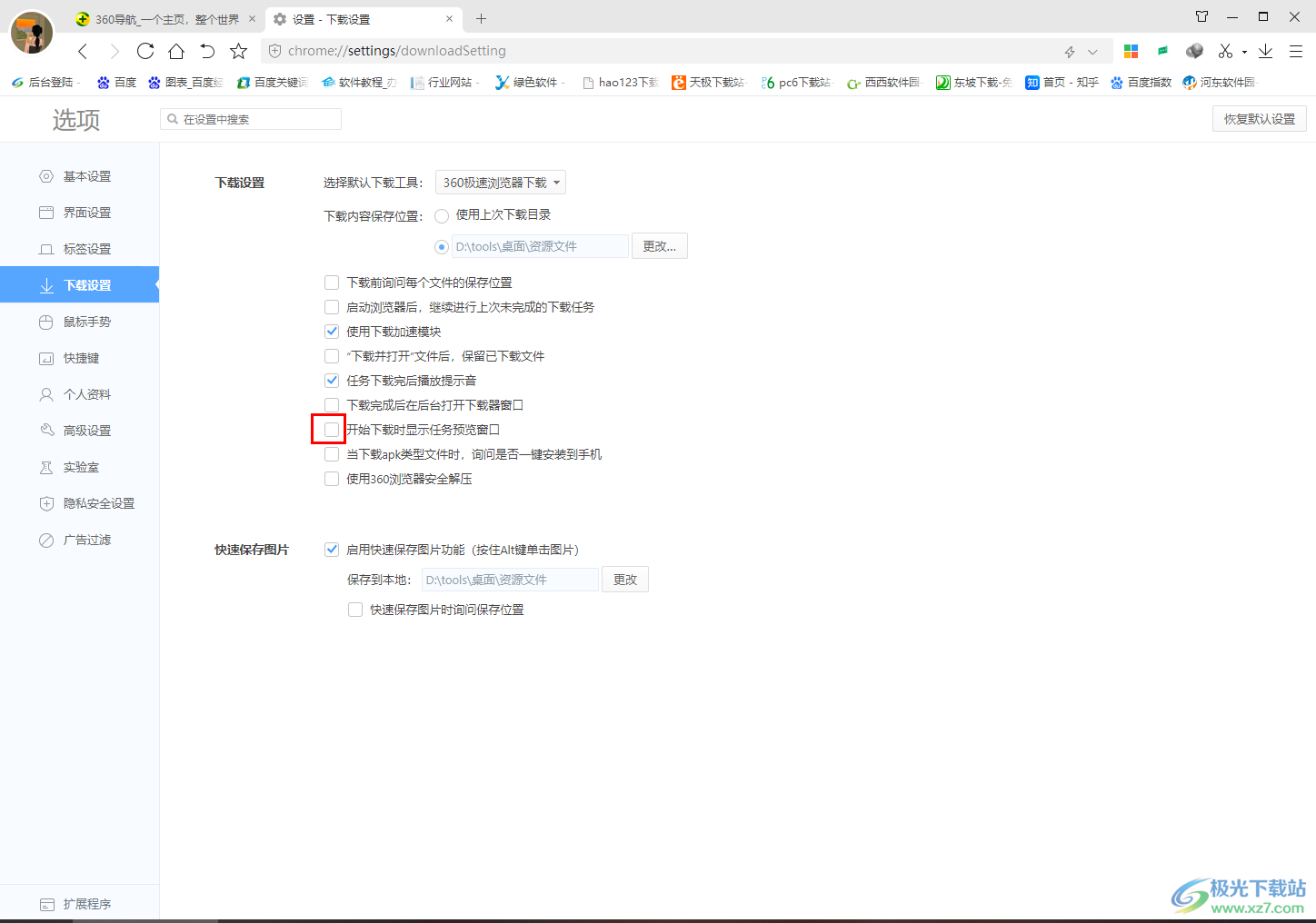Open browser main menu hamburger
This screenshot has height=923, width=1316.
tap(1296, 51)
